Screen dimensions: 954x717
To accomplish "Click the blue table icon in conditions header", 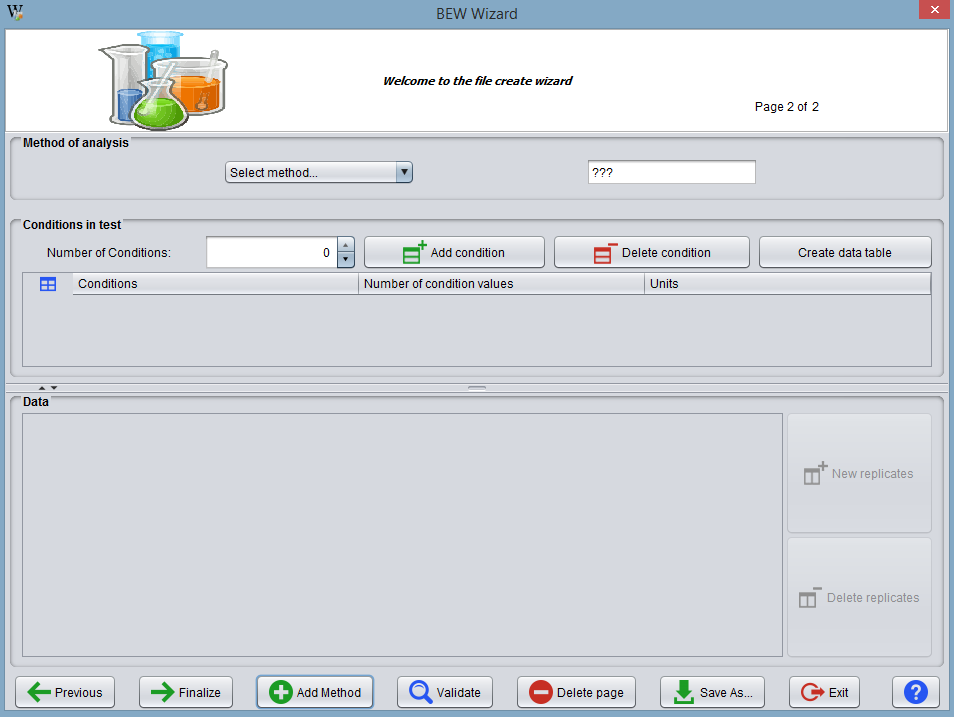I will pyautogui.click(x=48, y=284).
